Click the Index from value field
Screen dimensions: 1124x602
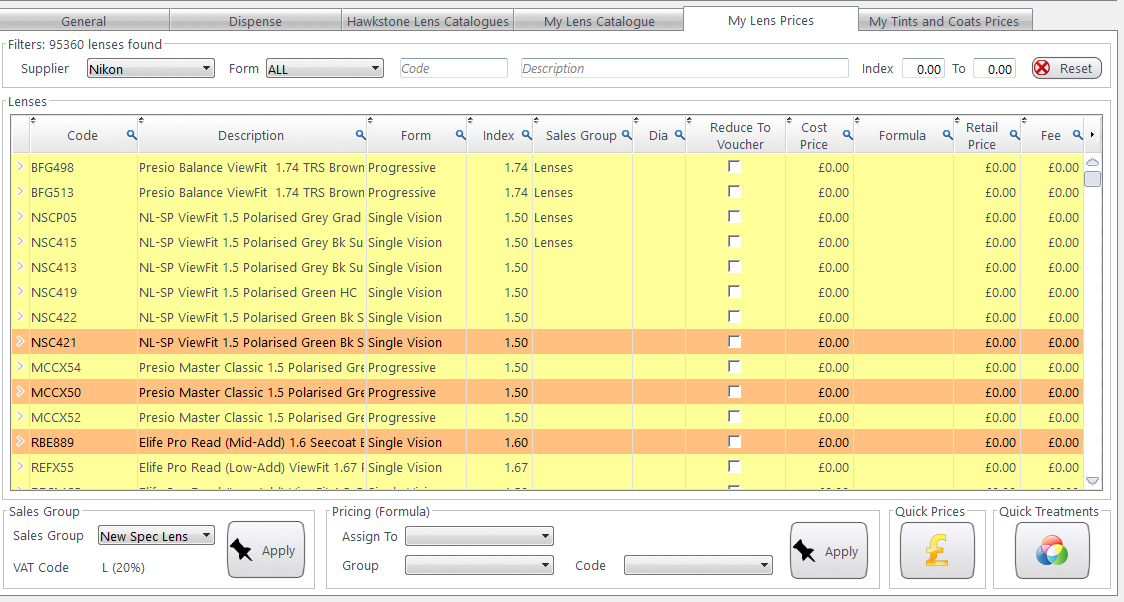923,69
